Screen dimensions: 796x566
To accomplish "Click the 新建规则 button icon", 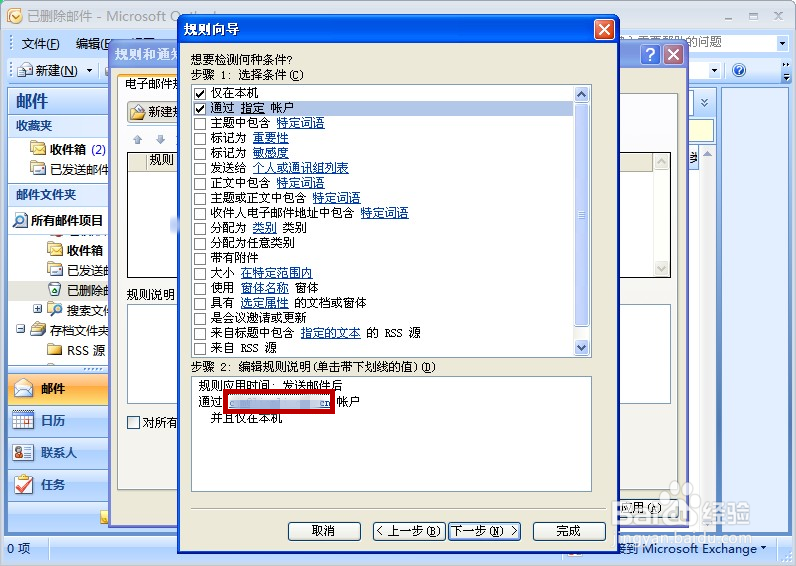I will pos(137,112).
